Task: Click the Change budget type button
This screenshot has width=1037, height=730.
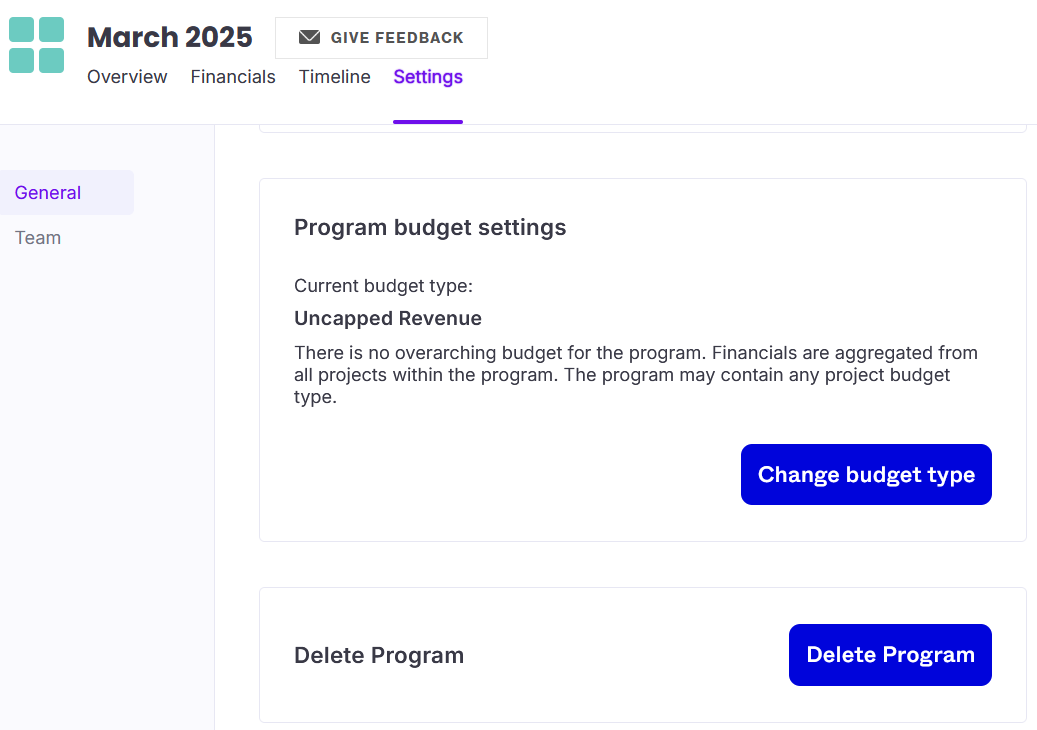Action: (x=866, y=475)
